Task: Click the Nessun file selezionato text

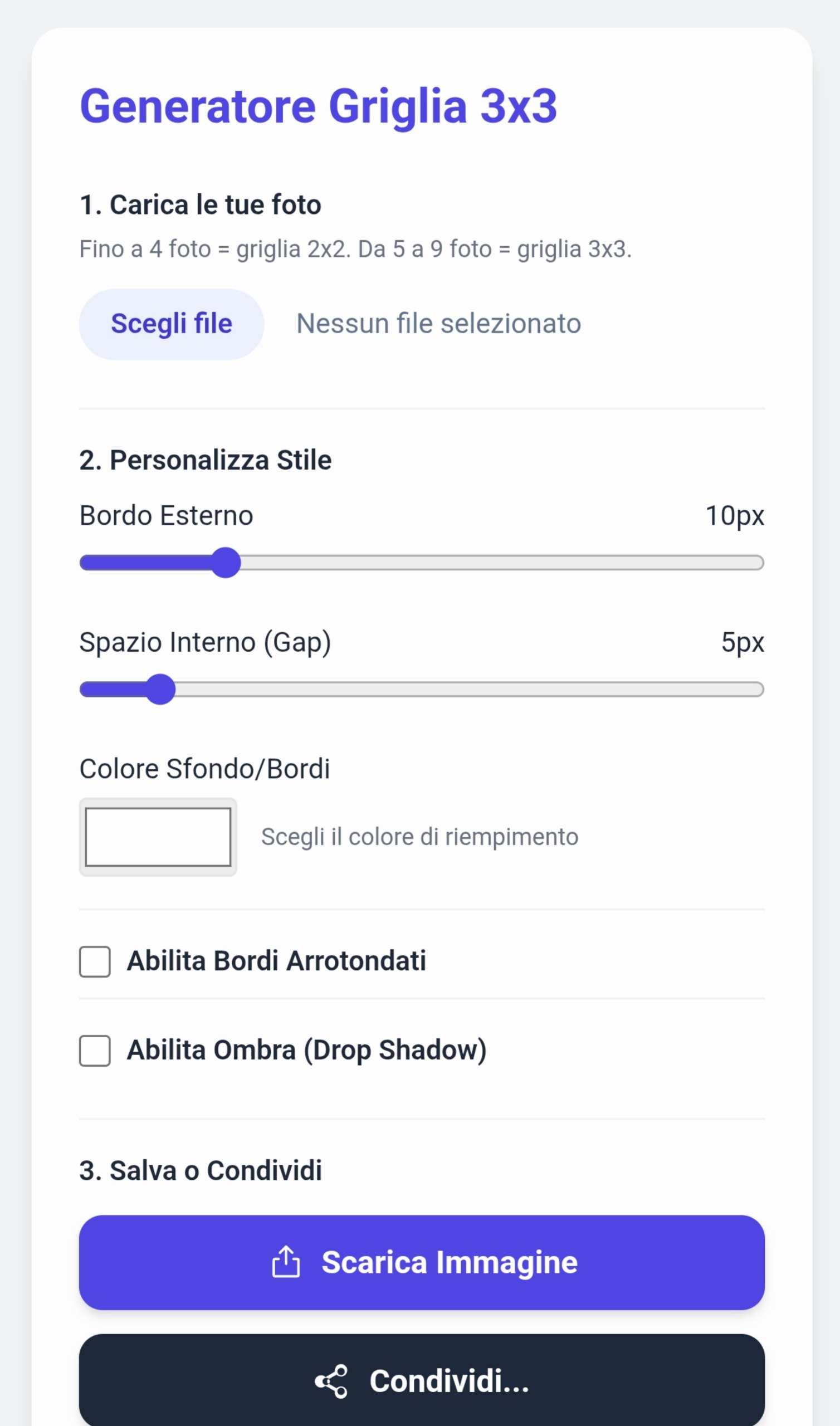Action: coord(439,324)
